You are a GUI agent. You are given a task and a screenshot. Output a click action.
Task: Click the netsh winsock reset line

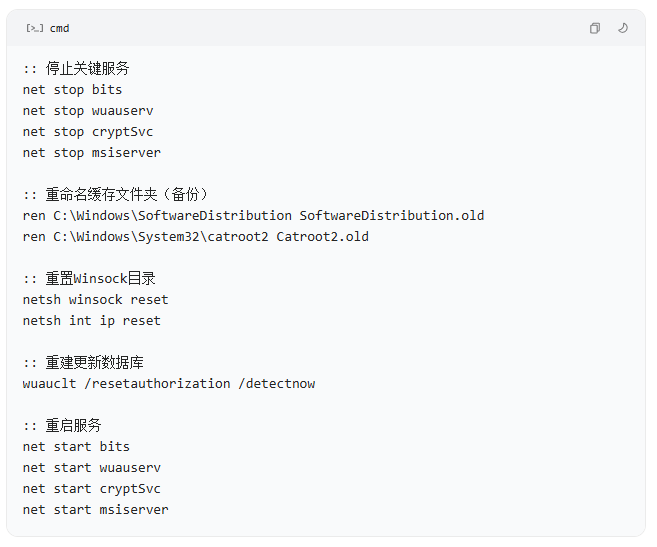(96, 300)
